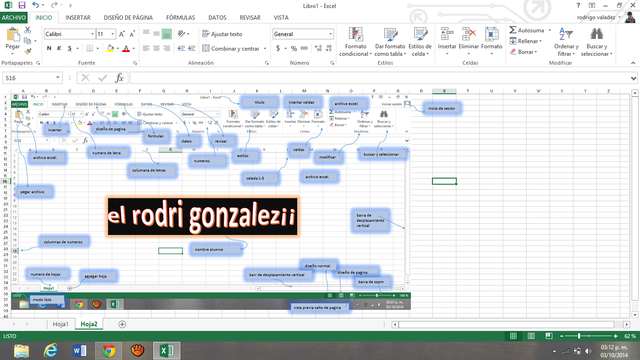This screenshot has height=360, width=640.
Task: Switch to DISEÑO DE PÁGINA tab
Action: 128,18
